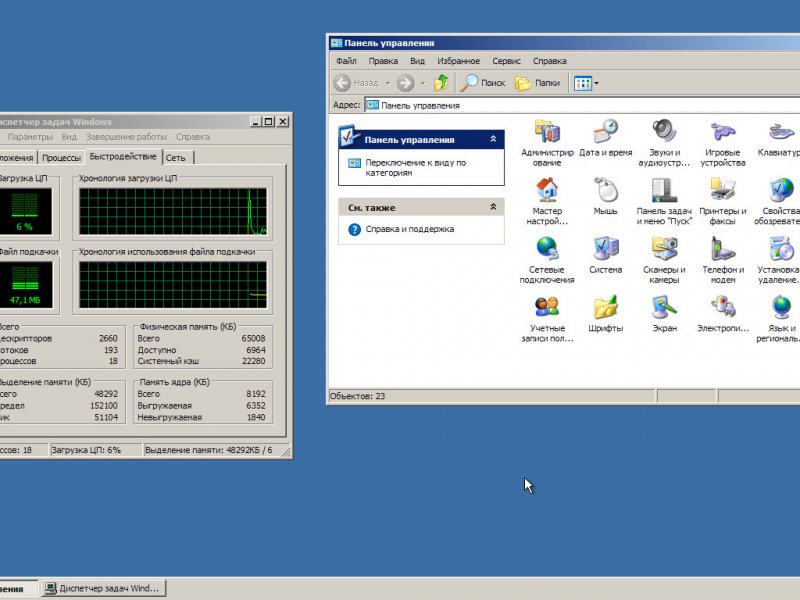
Task: Click the CPU history graph in Task Manager
Action: coord(172,211)
